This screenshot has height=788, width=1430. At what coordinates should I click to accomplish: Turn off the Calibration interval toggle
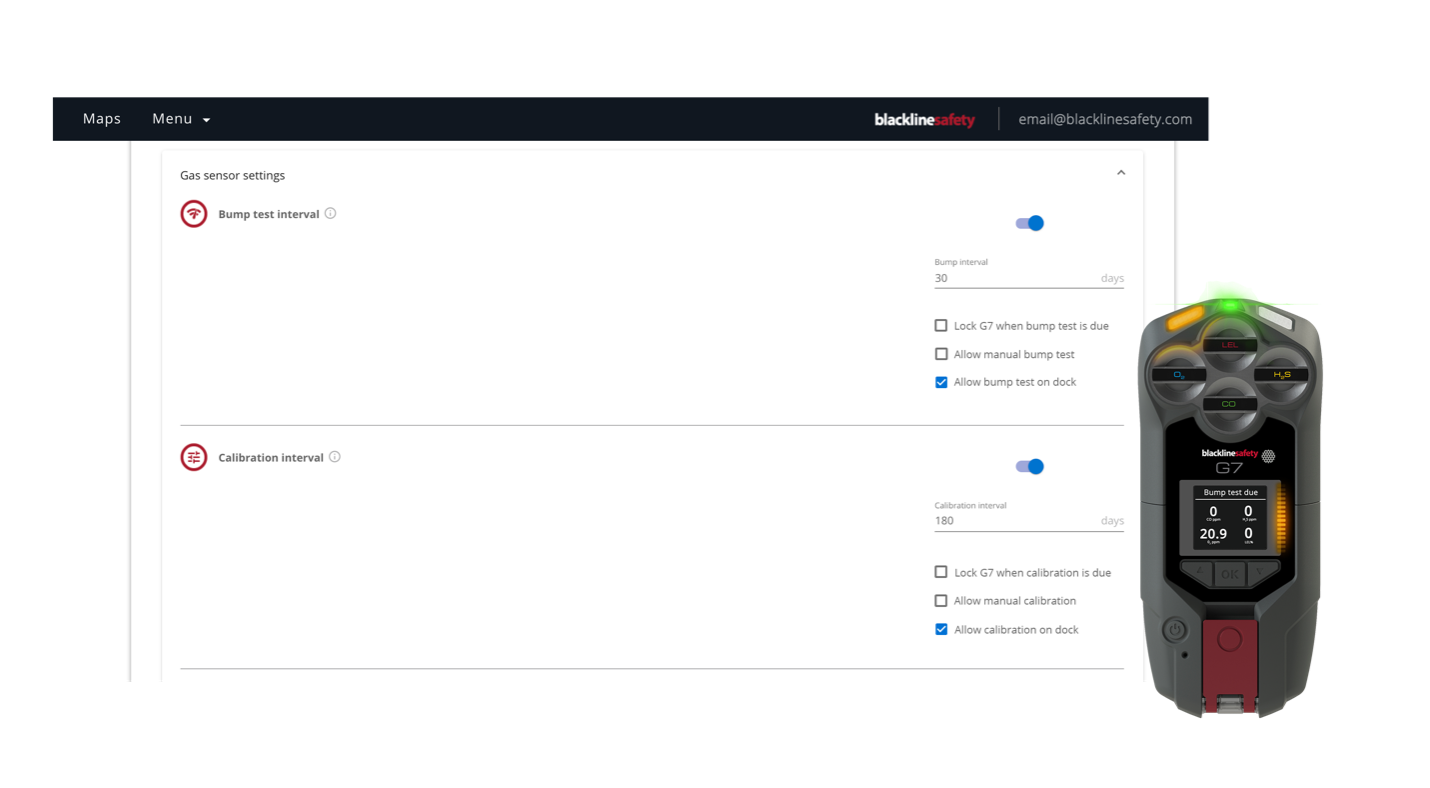click(1030, 466)
